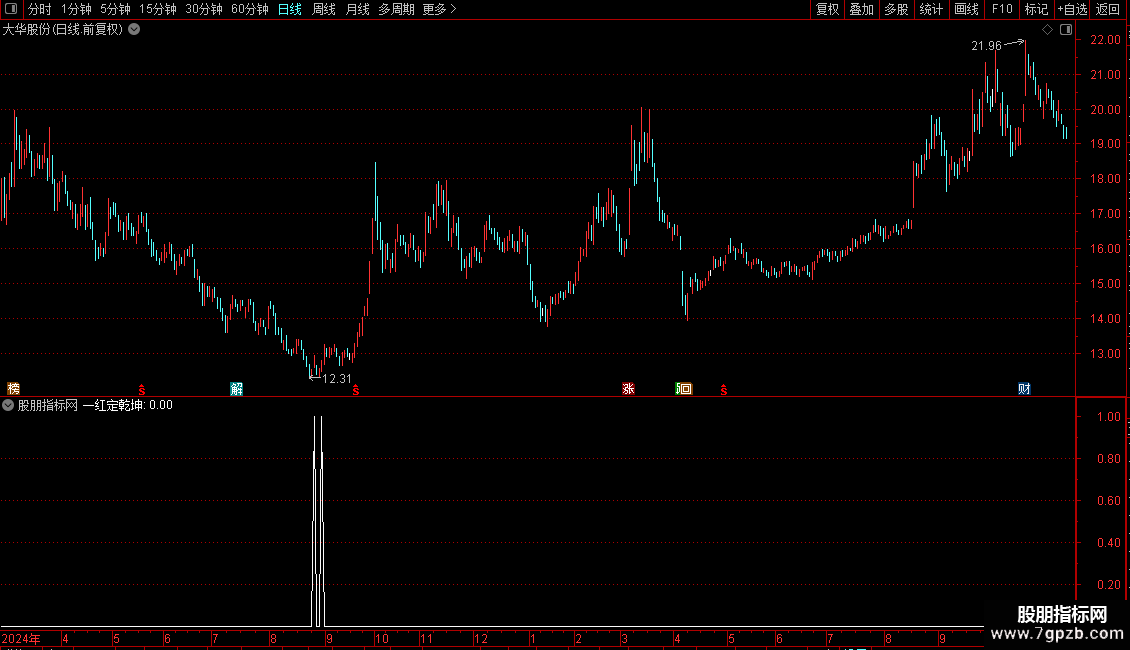Click the white indicator signal spike
1130x650 pixels.
(x=318, y=521)
